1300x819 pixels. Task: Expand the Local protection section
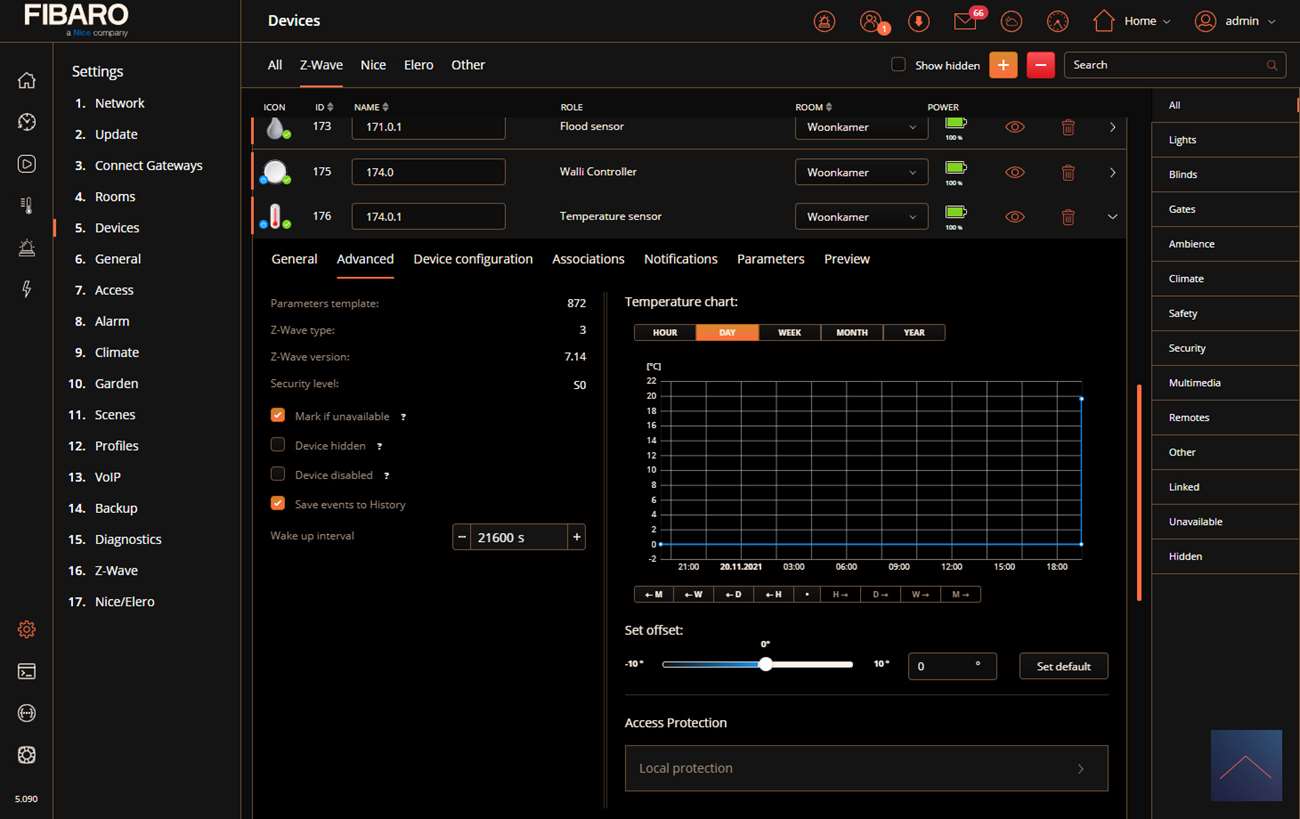[866, 768]
